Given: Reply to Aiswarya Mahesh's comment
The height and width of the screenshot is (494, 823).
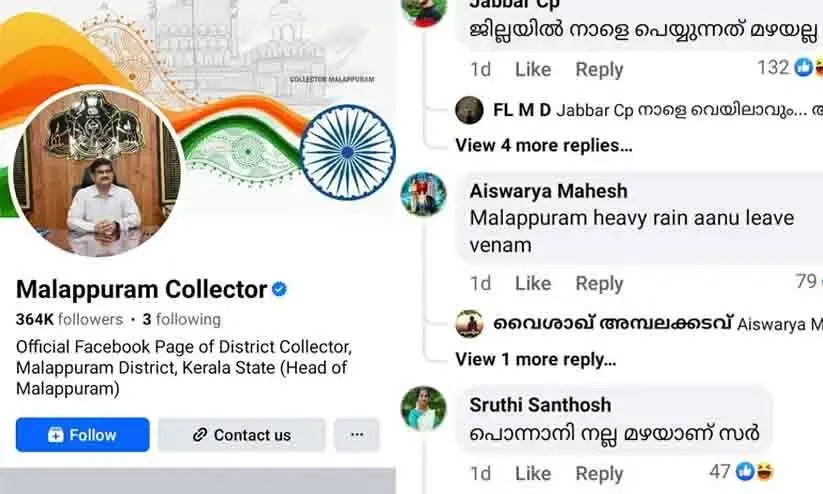Looking at the screenshot, I should [599, 283].
